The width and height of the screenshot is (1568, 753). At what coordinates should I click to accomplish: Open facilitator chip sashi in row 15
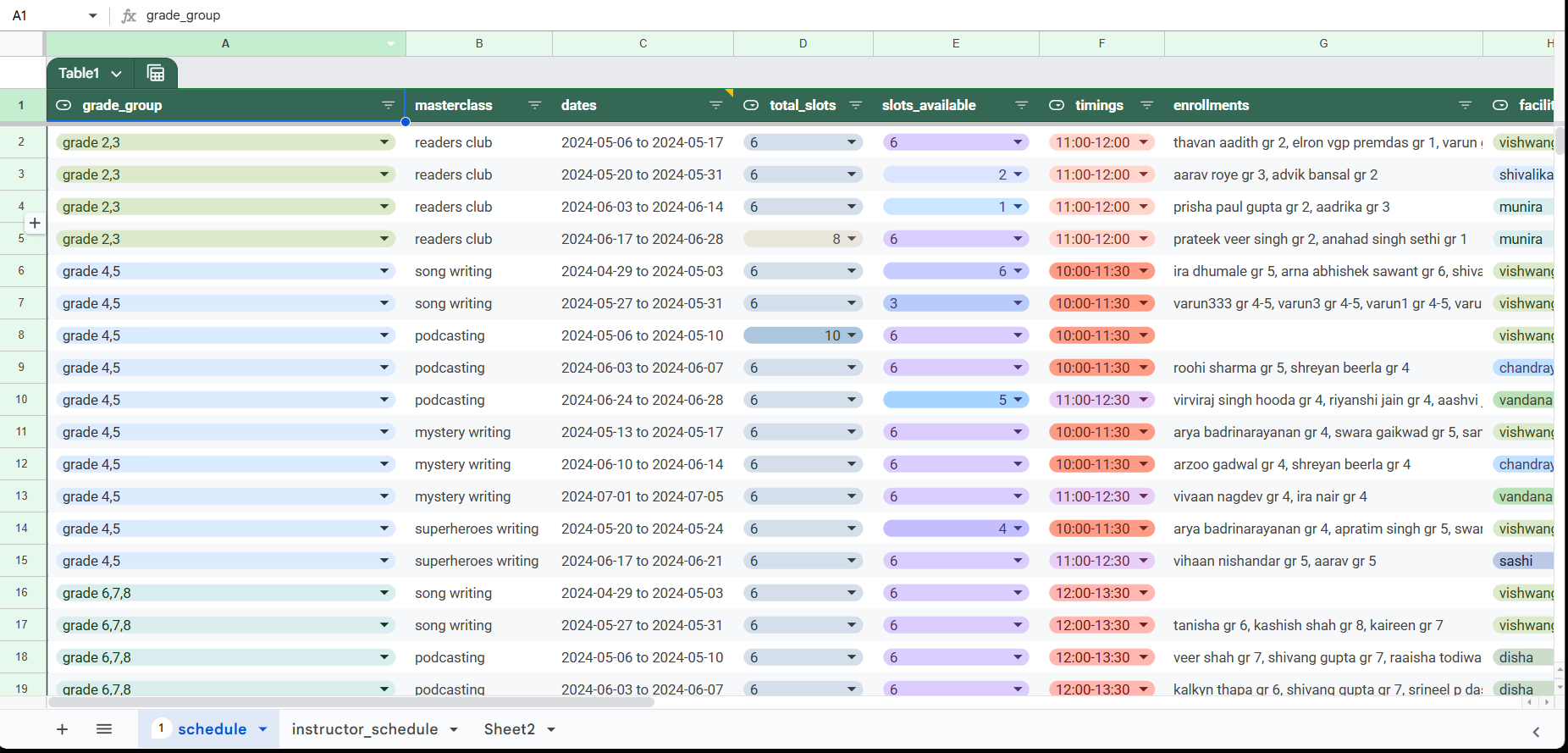(x=1523, y=561)
